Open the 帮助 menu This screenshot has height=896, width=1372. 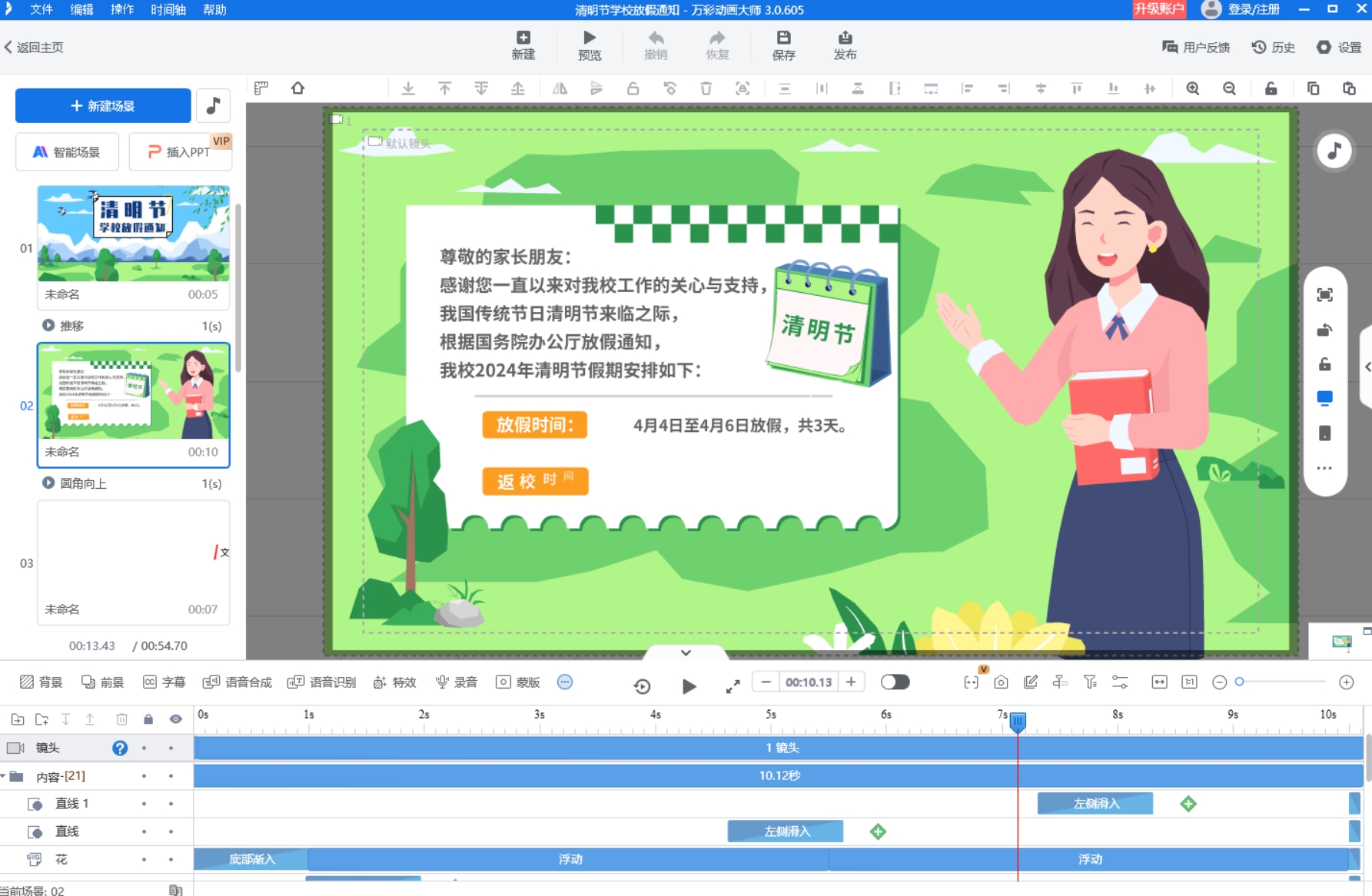pyautogui.click(x=214, y=9)
